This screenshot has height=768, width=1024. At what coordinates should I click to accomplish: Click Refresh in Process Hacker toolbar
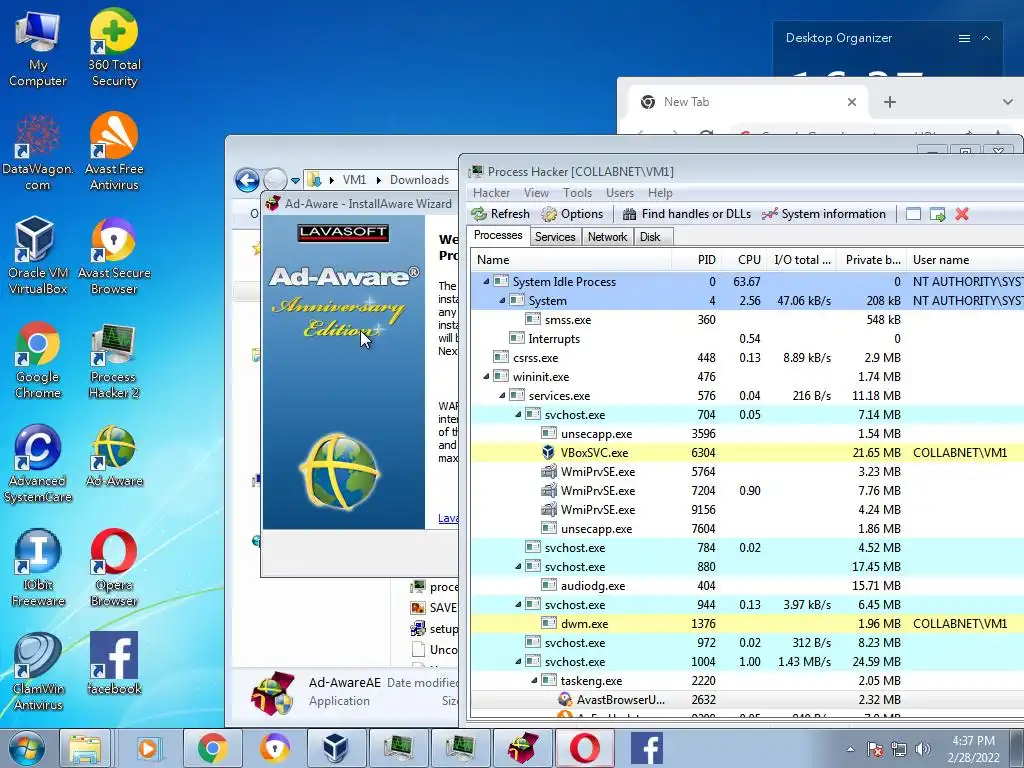point(500,214)
